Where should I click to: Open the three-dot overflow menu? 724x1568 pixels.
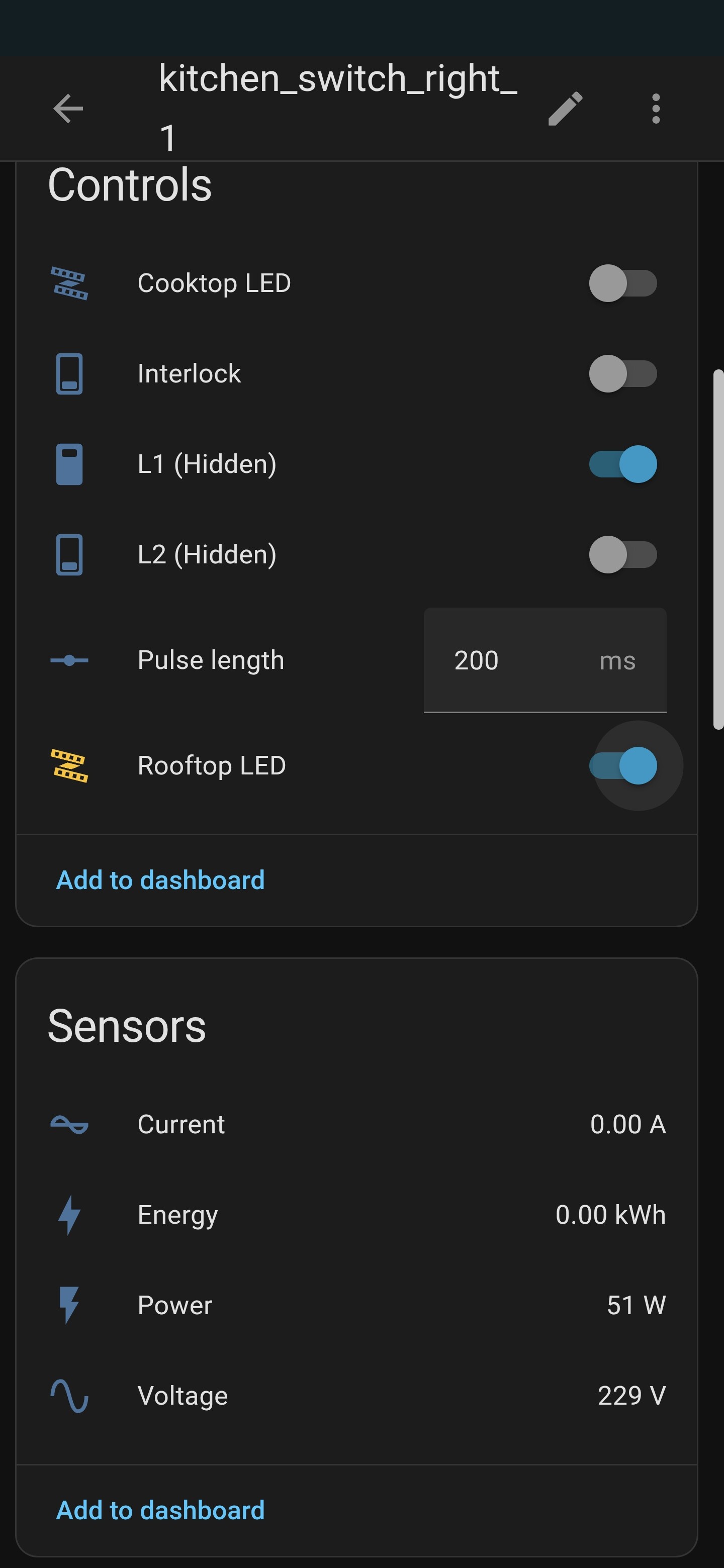(x=655, y=109)
